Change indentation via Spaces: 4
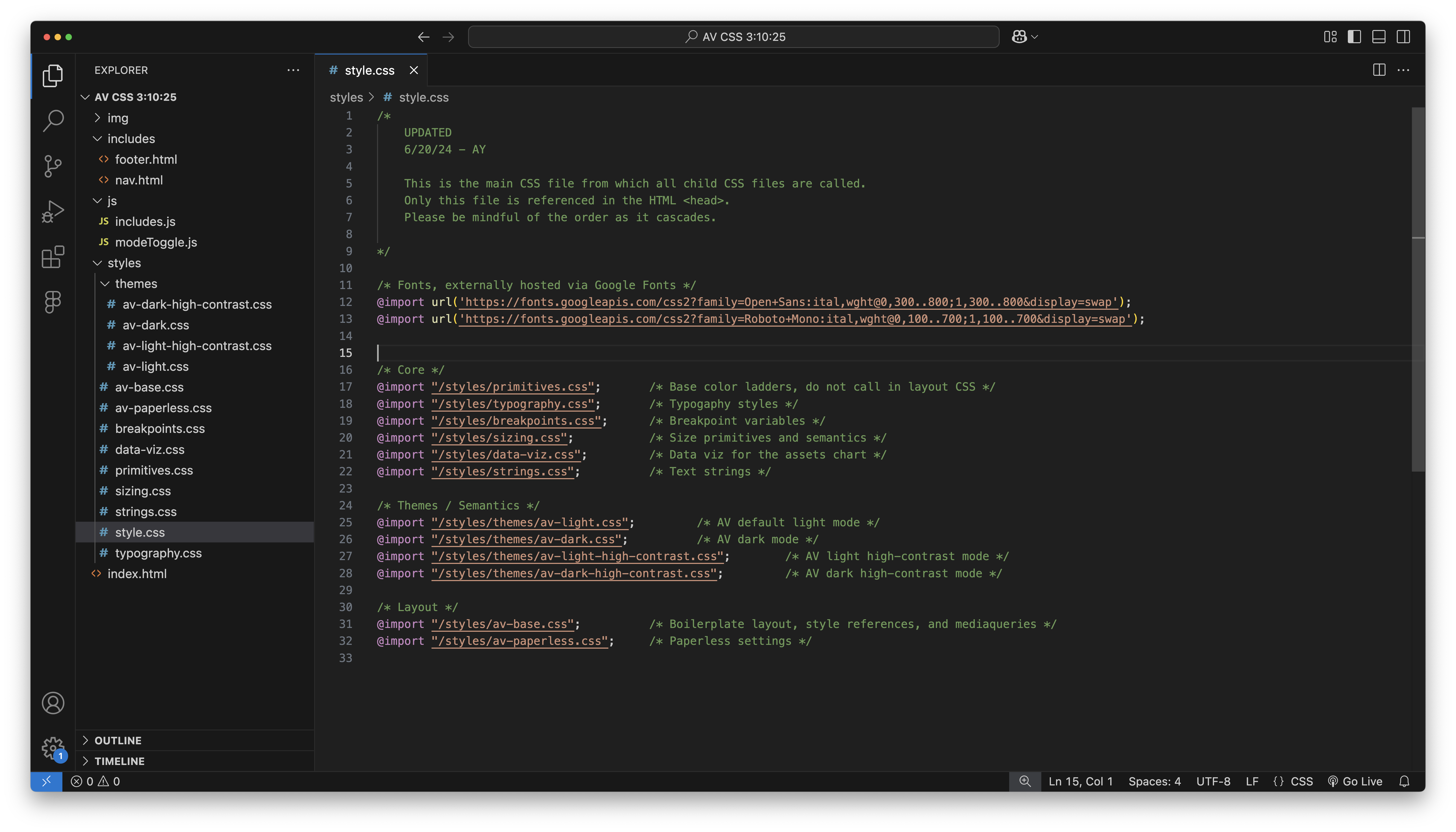Screen dimensions: 1456x832 [1154, 781]
